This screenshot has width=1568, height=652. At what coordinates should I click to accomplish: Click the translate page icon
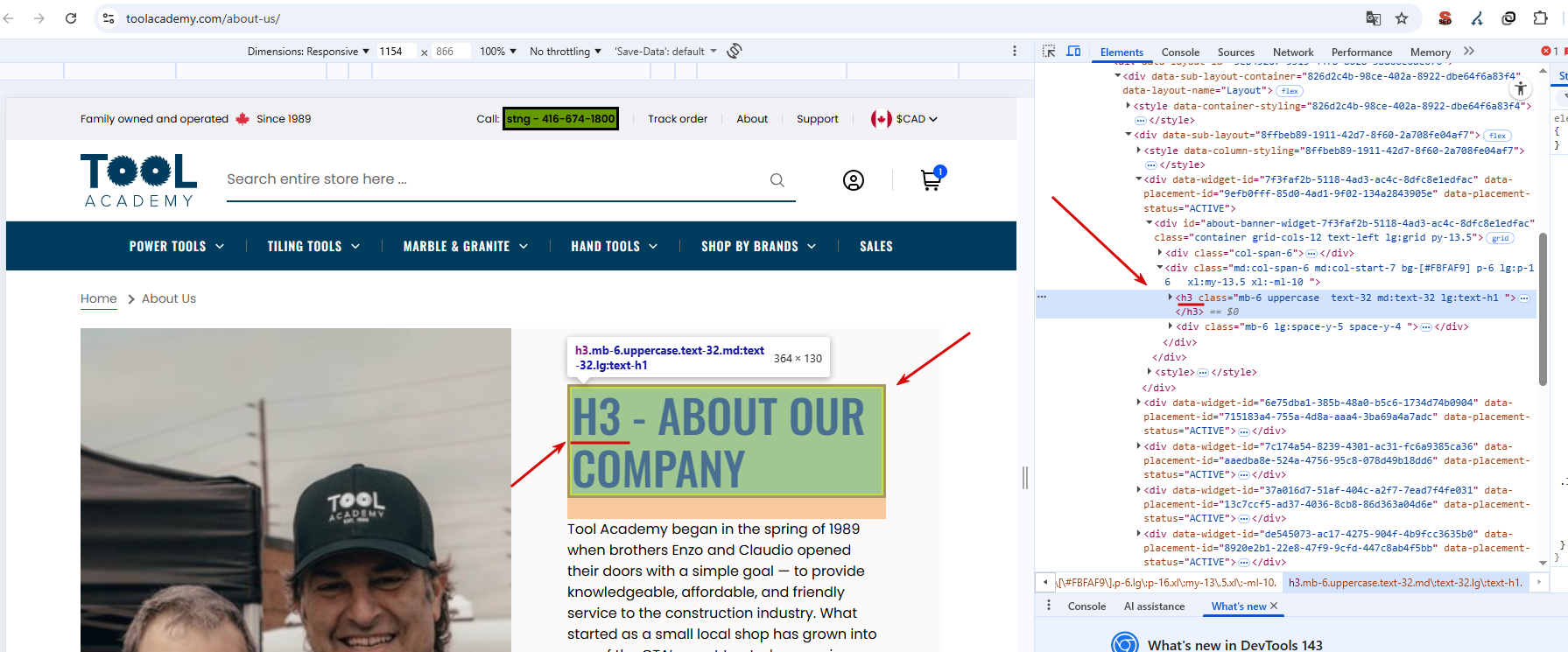1374,18
